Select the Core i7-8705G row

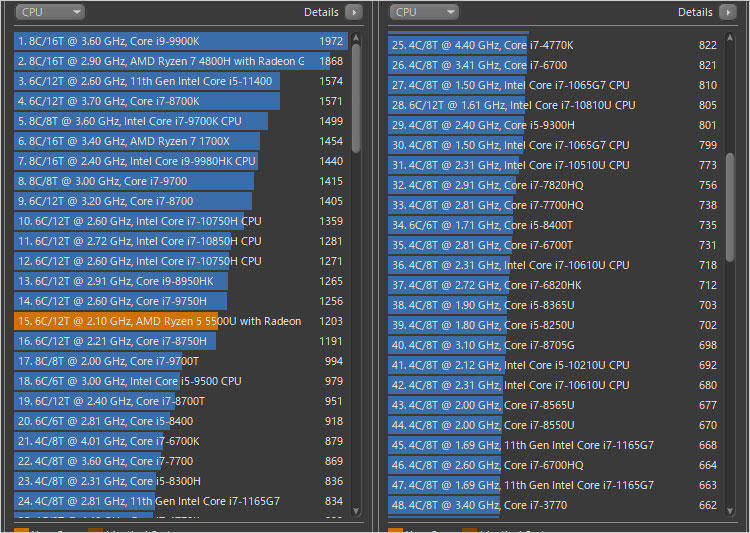tap(555, 345)
